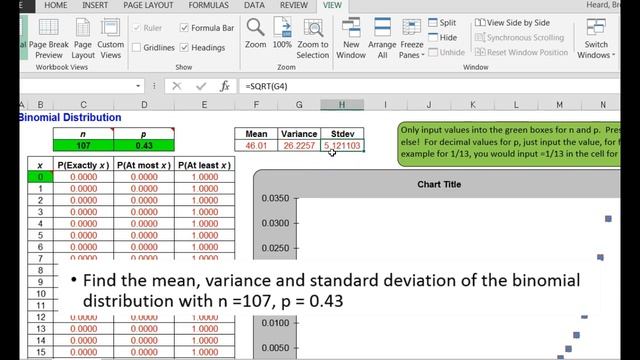The height and width of the screenshot is (360, 640).
Task: Click the Stdev header cell
Action: point(342,134)
